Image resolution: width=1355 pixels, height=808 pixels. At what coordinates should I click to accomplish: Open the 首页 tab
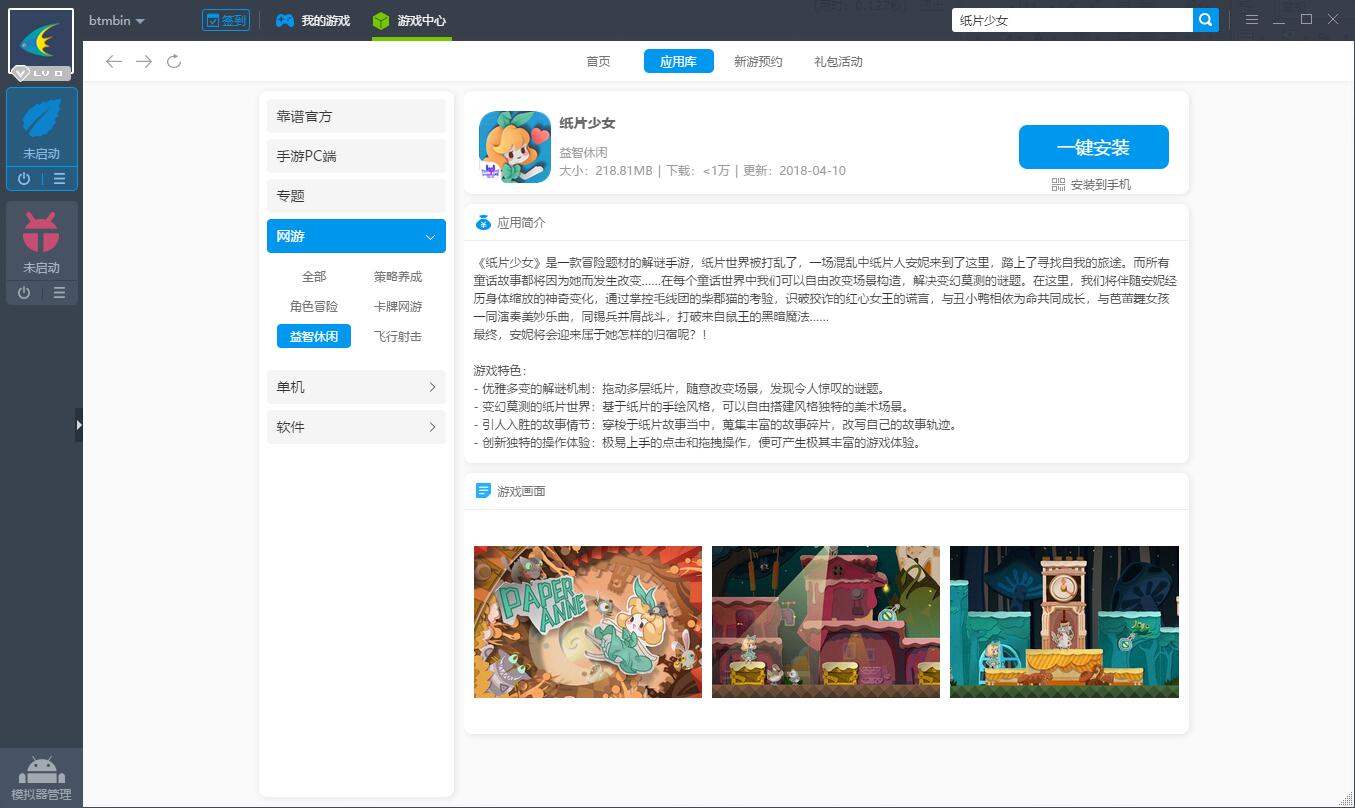pyautogui.click(x=598, y=62)
